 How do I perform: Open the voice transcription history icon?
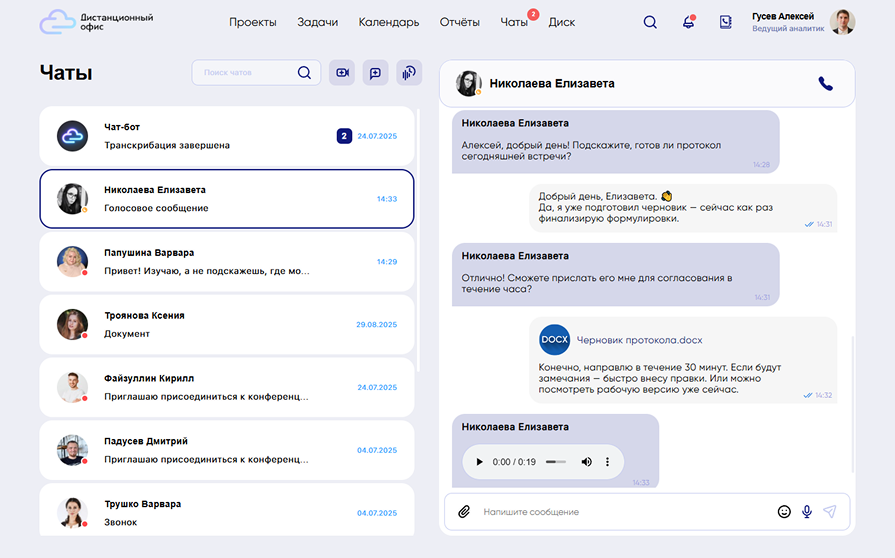pos(407,73)
